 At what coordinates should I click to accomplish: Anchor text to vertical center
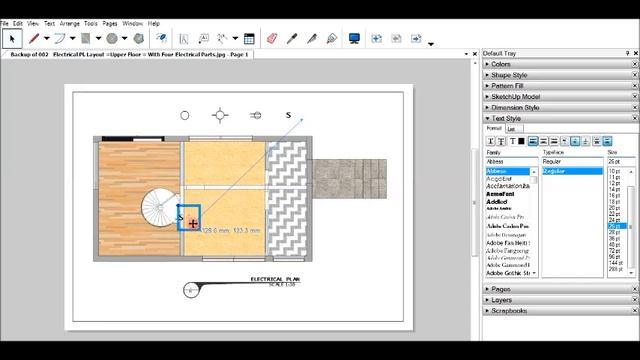575,141
